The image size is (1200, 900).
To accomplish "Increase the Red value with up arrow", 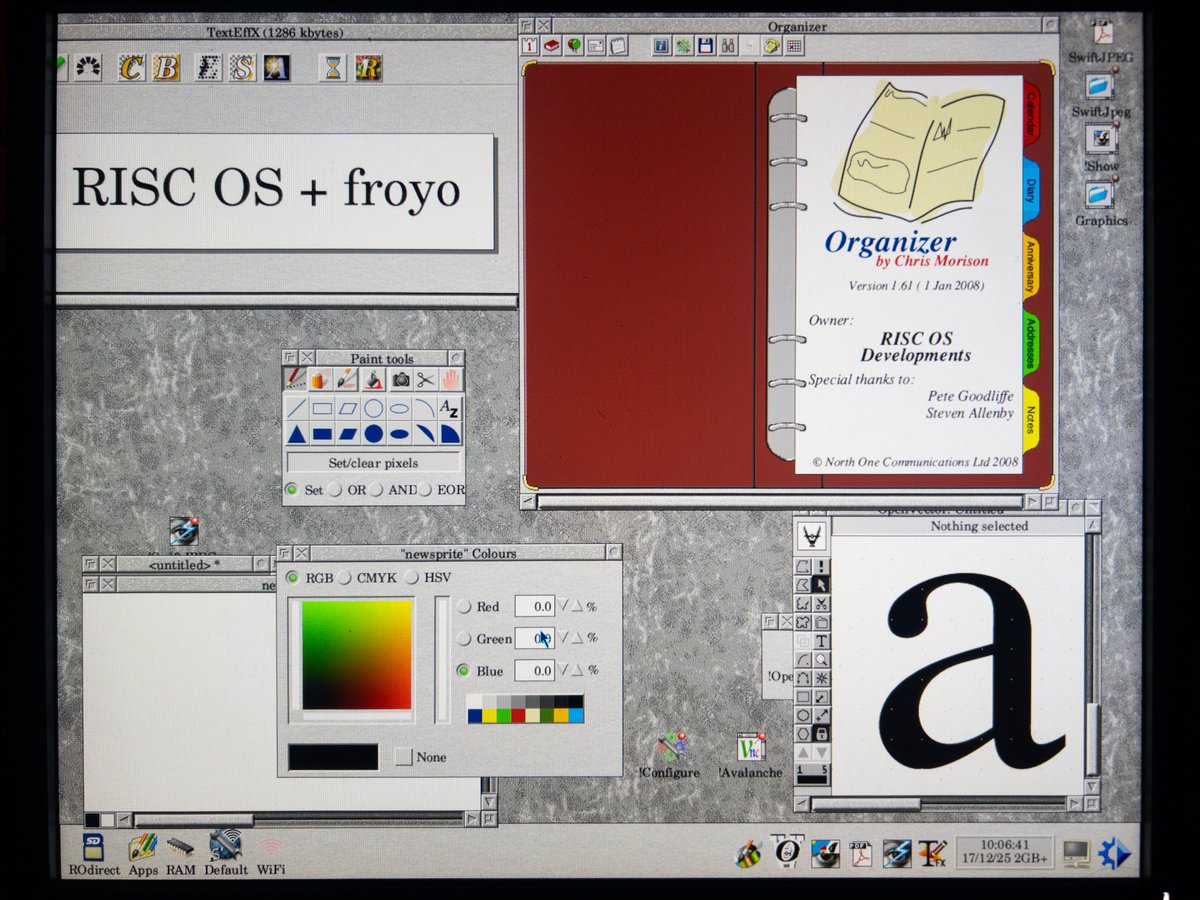I will click(577, 606).
